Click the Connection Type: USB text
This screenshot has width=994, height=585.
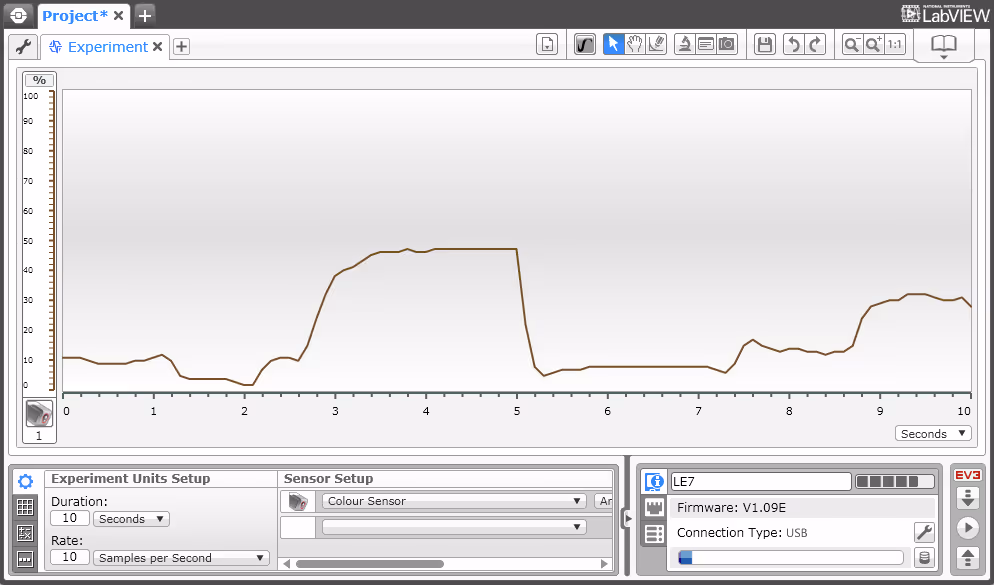(x=742, y=533)
